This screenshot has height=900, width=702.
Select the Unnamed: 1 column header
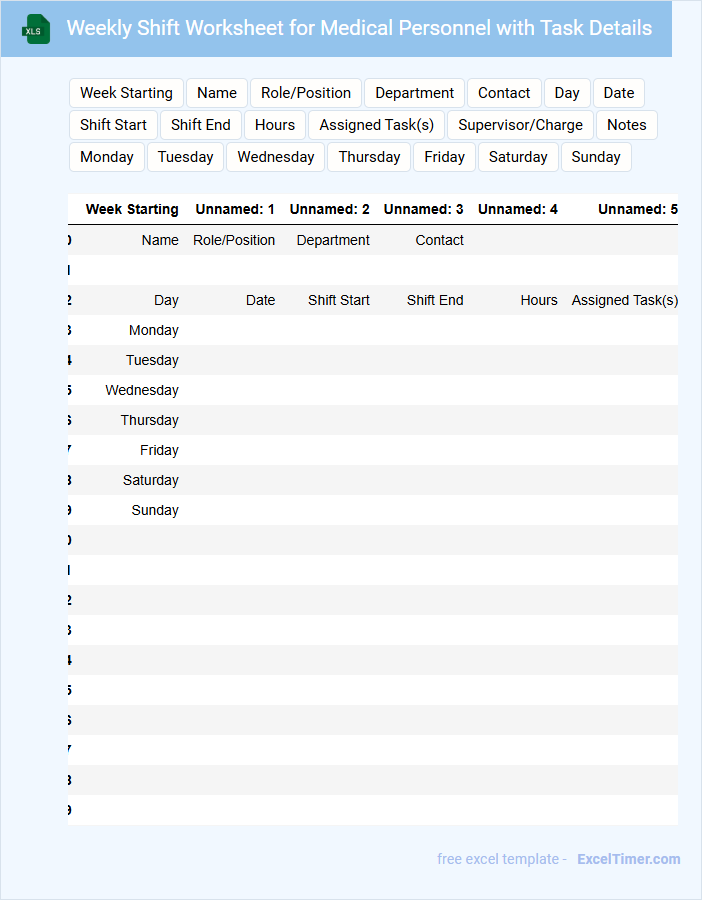pos(235,210)
